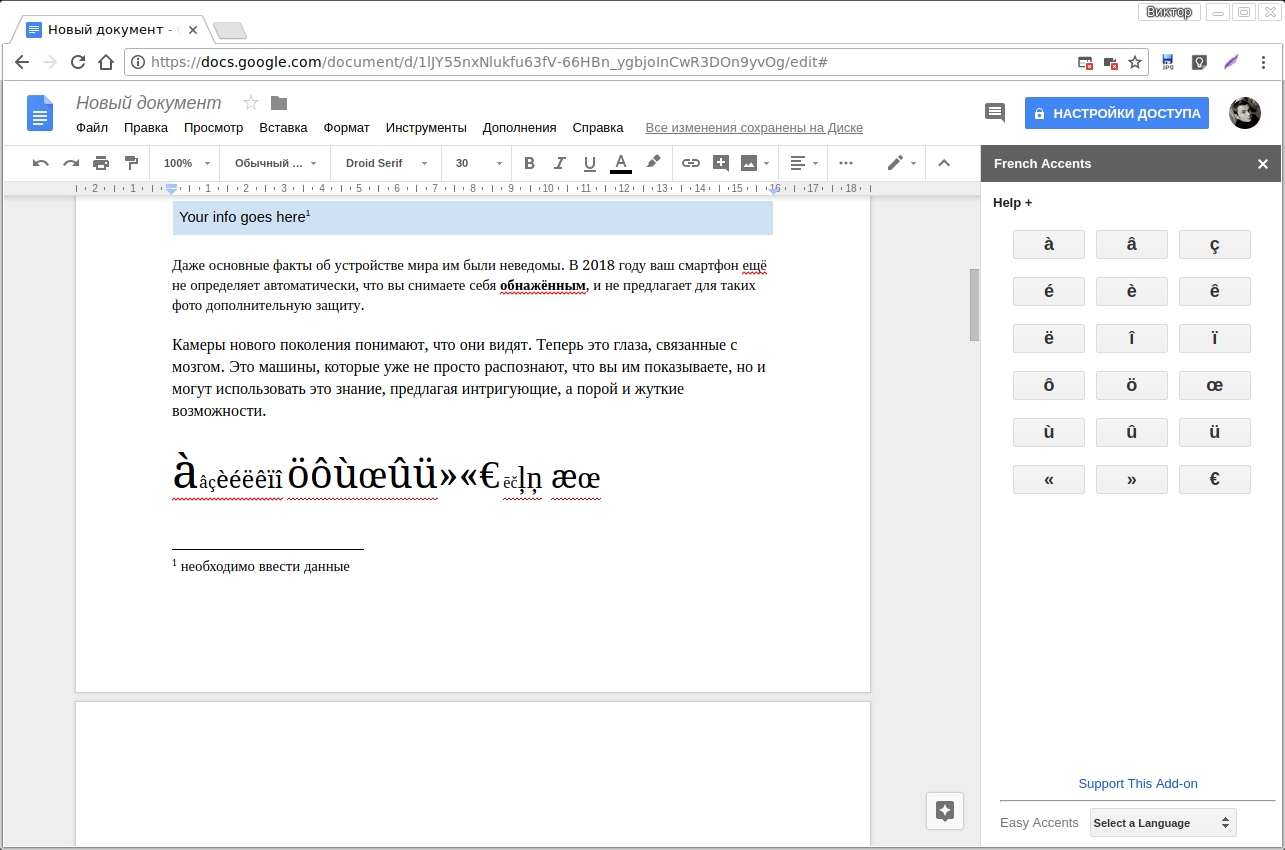Open the Инструменты menu

[x=426, y=128]
